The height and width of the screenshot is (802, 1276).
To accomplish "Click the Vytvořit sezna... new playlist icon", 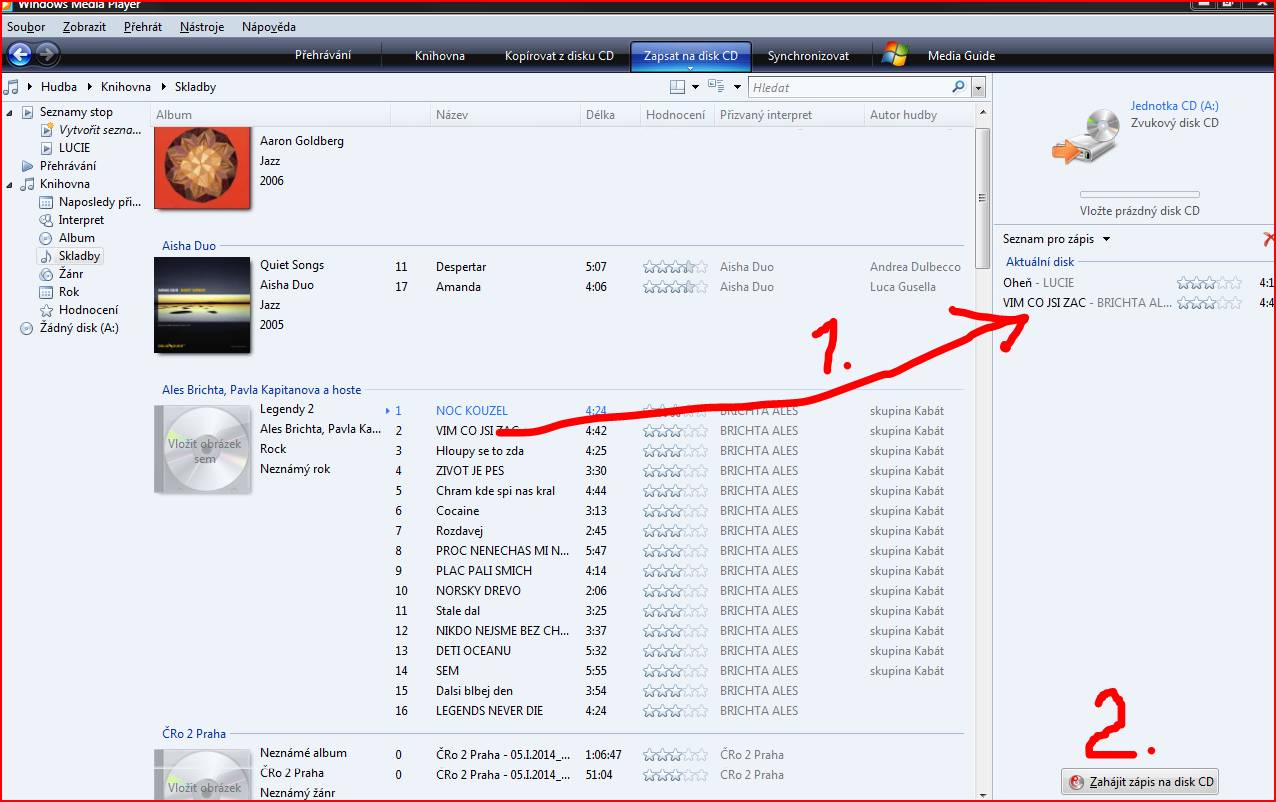I will coord(47,130).
